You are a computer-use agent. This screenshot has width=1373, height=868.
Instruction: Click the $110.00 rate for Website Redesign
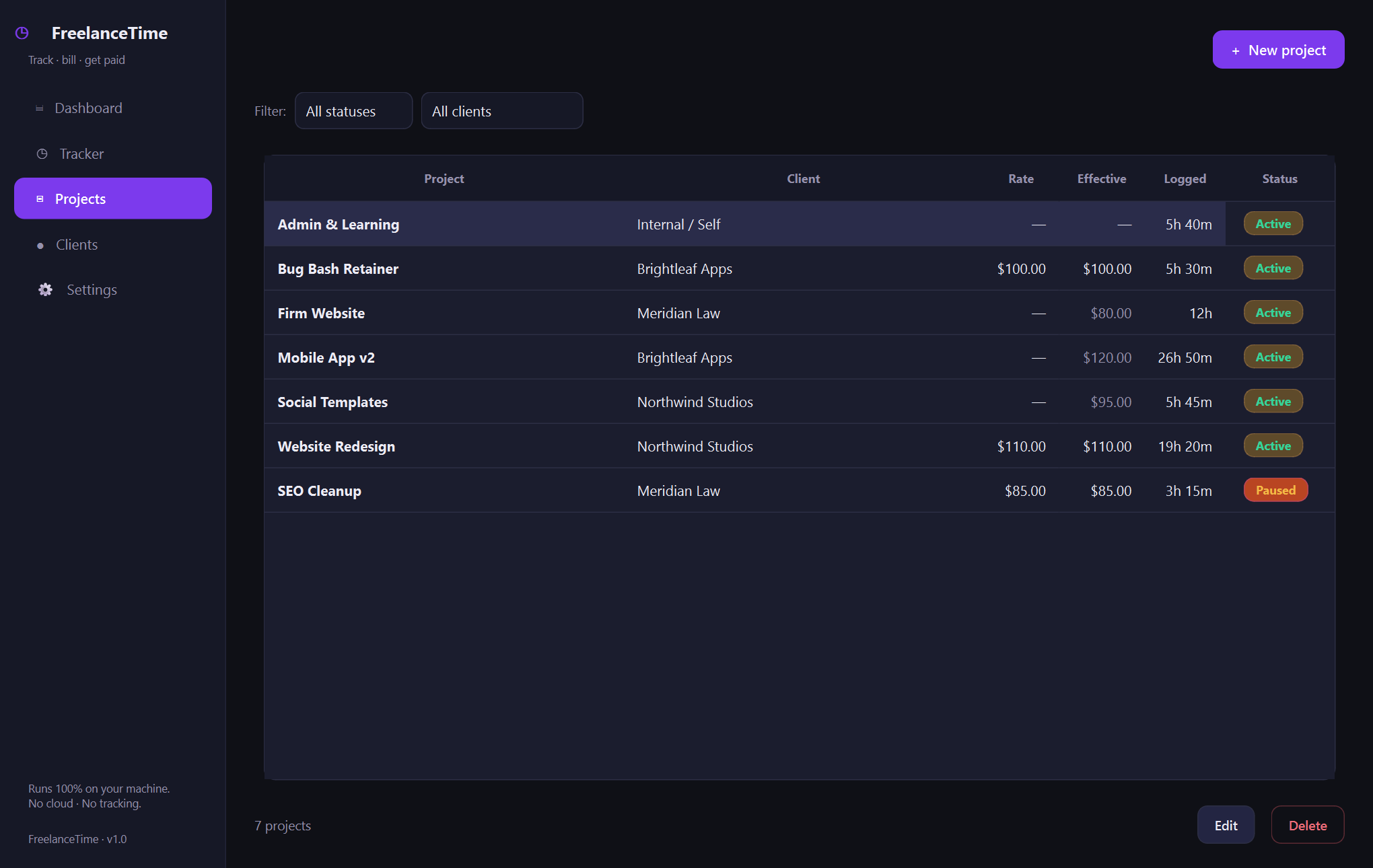pos(1021,446)
